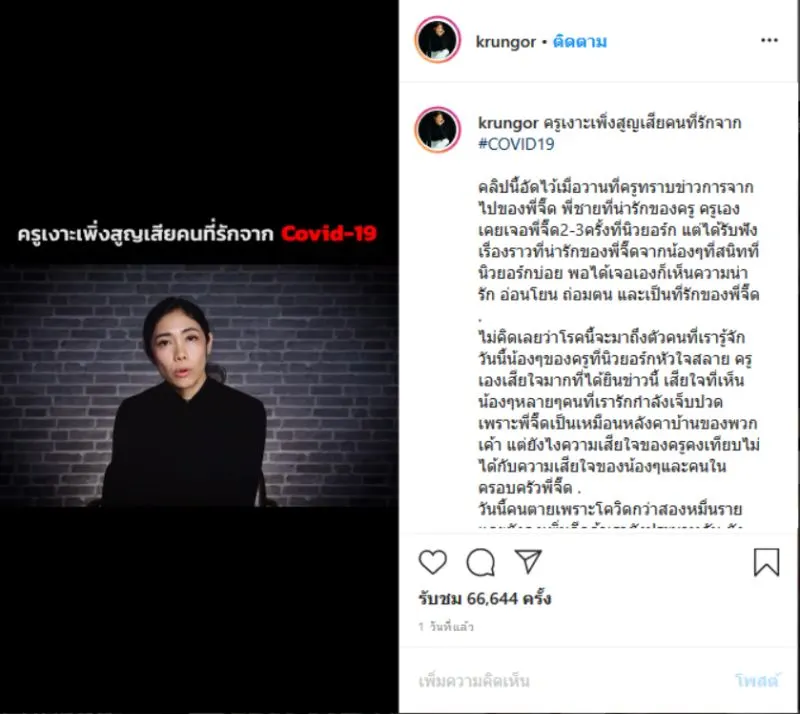Screen dimensions: 800x714
Task: Click the black area above the video title
Action: [x=198, y=107]
